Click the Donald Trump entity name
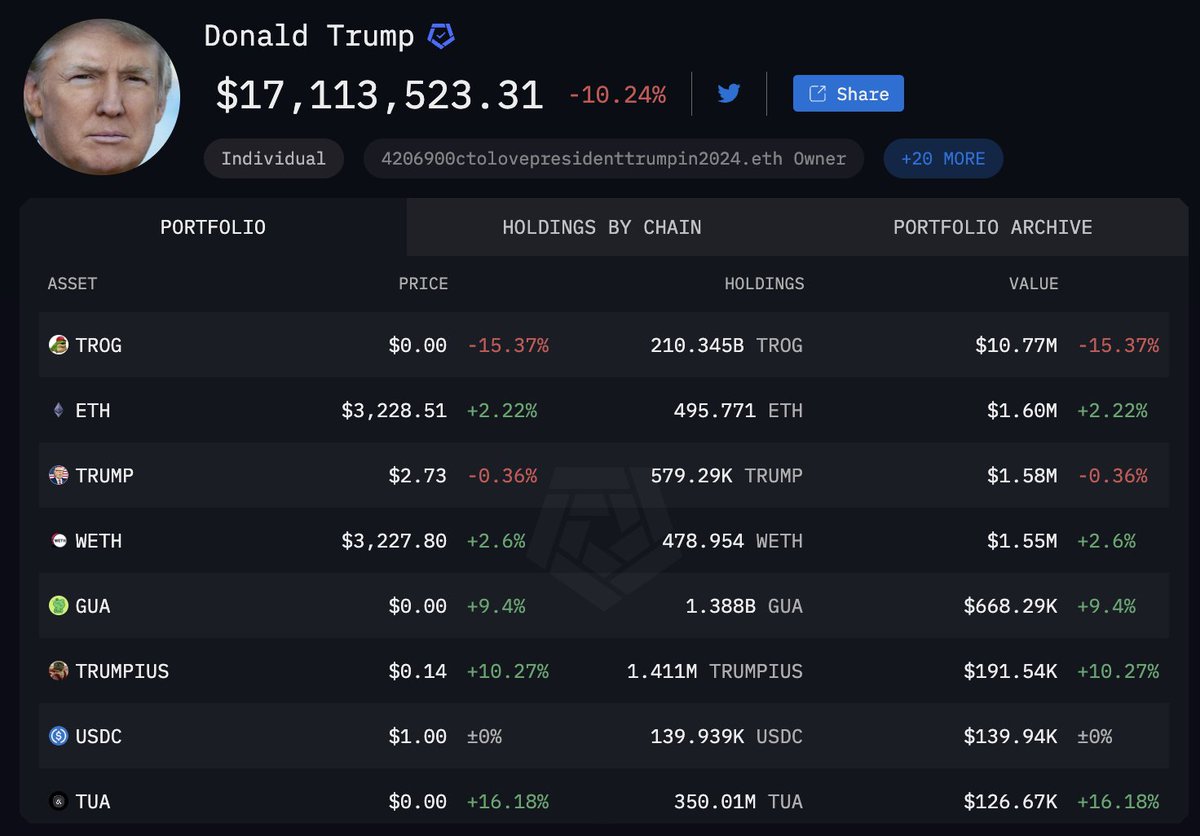This screenshot has height=836, width=1200. (309, 36)
